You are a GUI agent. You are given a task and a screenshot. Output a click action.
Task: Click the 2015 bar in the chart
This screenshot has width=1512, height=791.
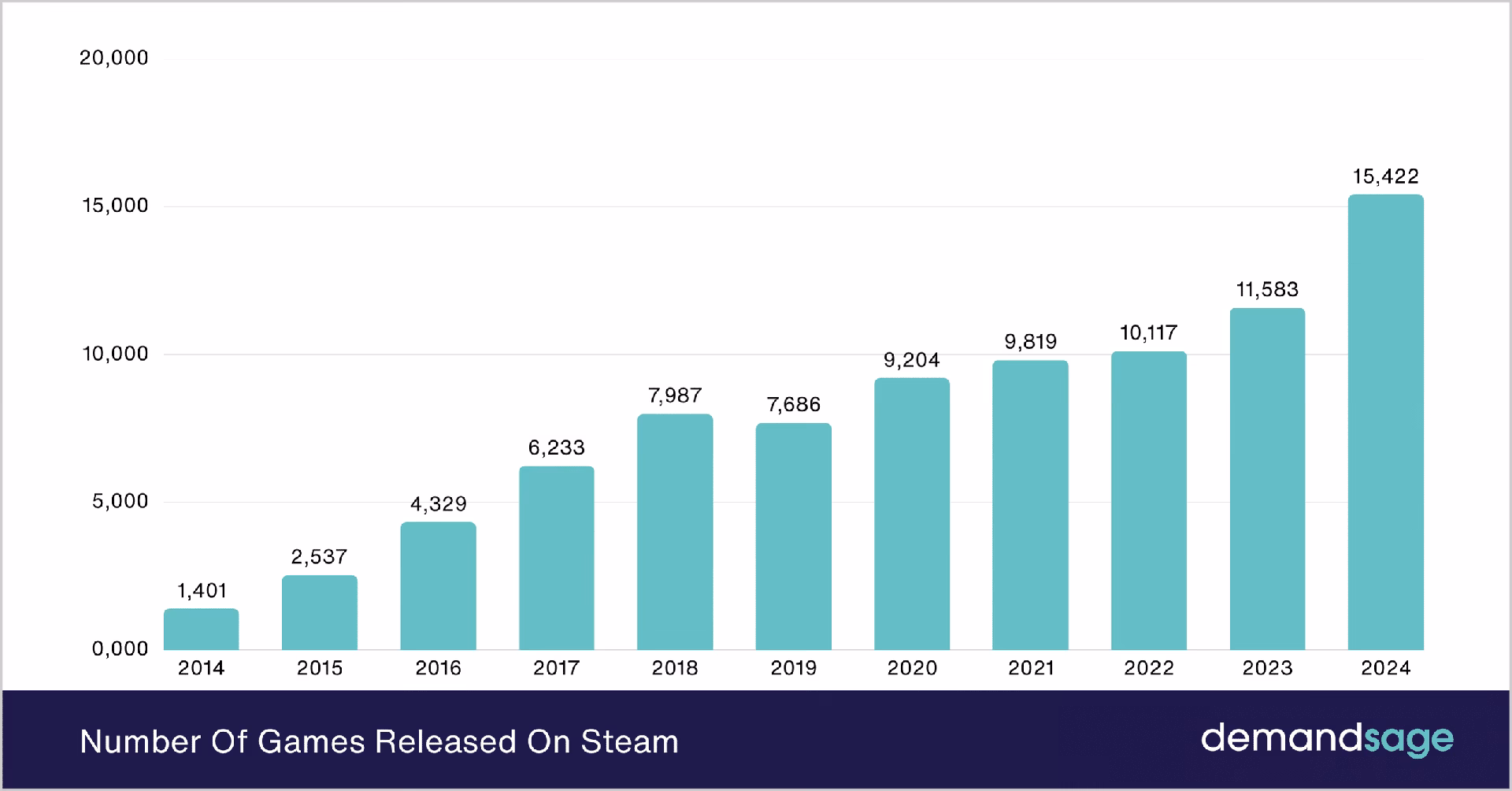click(320, 612)
